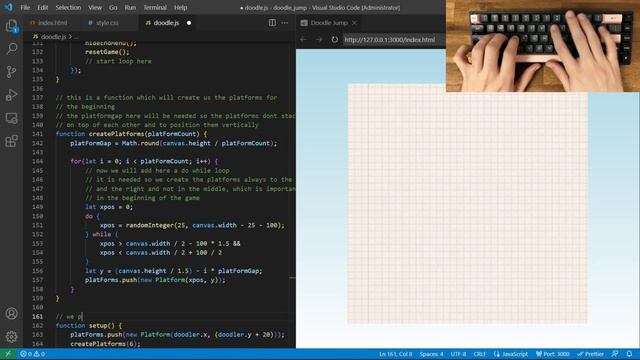Image resolution: width=640 pixels, height=360 pixels.
Task: Click the Ln 161, Col 8 status item
Action: [x=396, y=354]
